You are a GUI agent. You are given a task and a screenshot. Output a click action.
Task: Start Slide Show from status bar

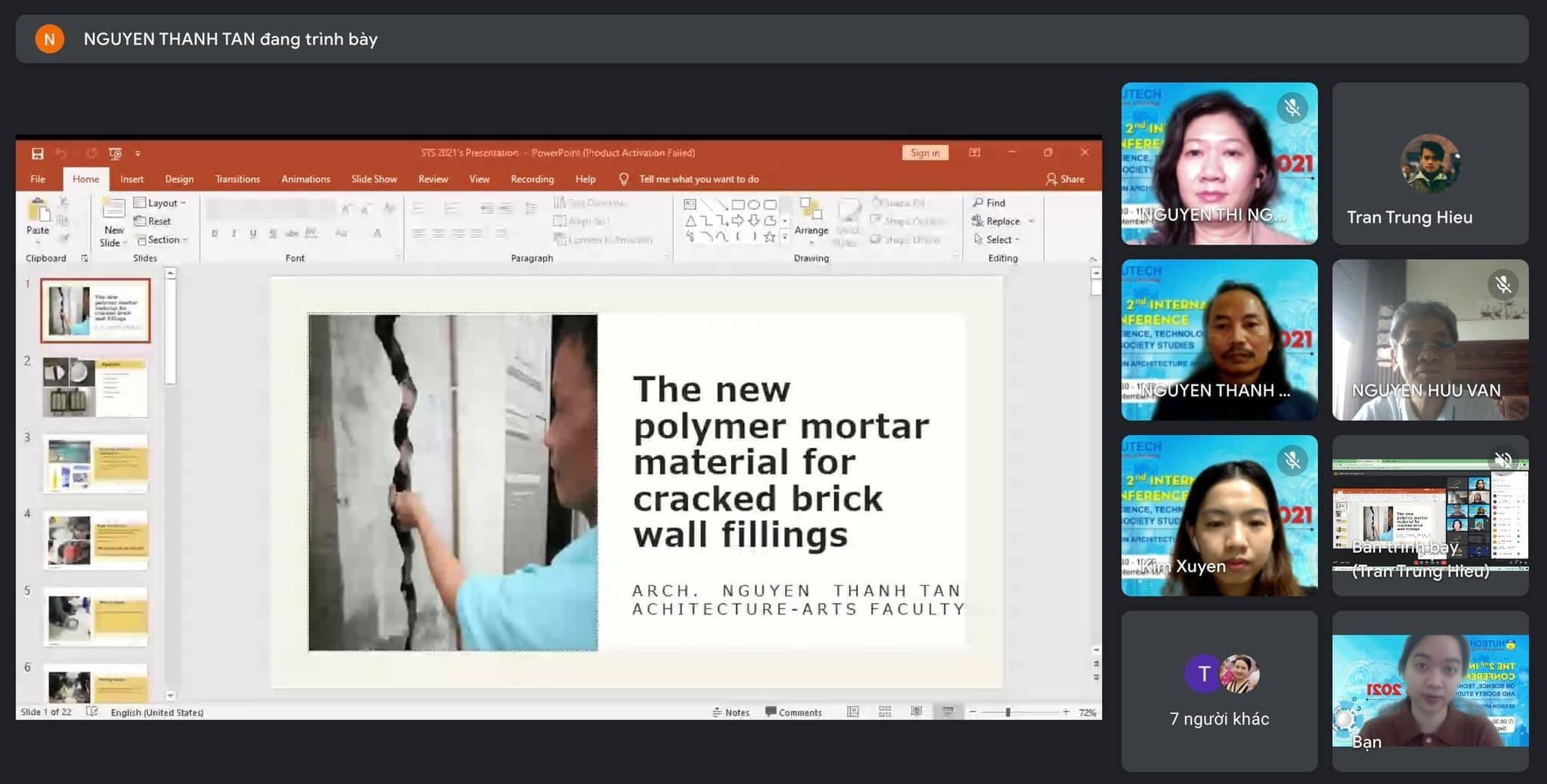[948, 711]
